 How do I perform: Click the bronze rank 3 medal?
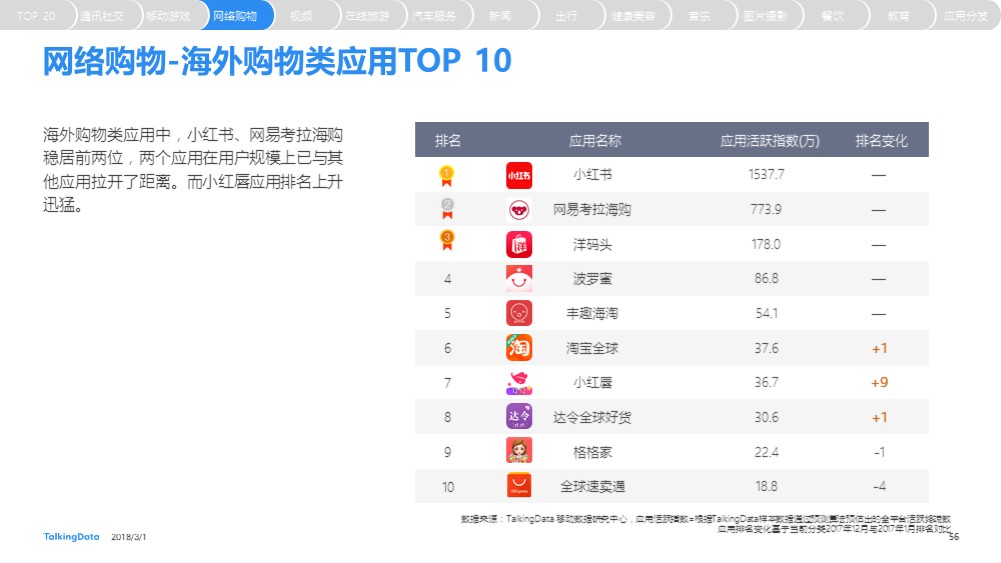[448, 241]
